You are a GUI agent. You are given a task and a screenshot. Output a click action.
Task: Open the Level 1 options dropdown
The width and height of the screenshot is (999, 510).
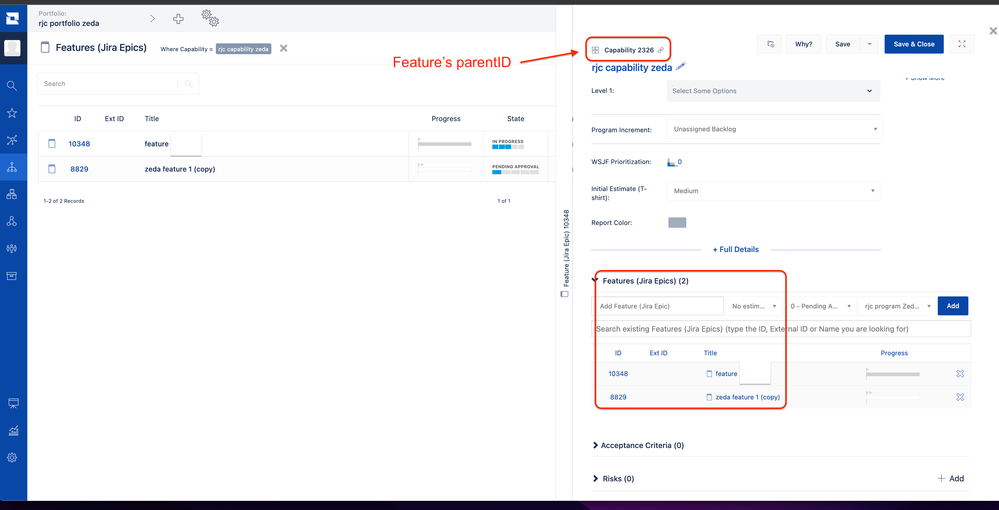point(773,91)
